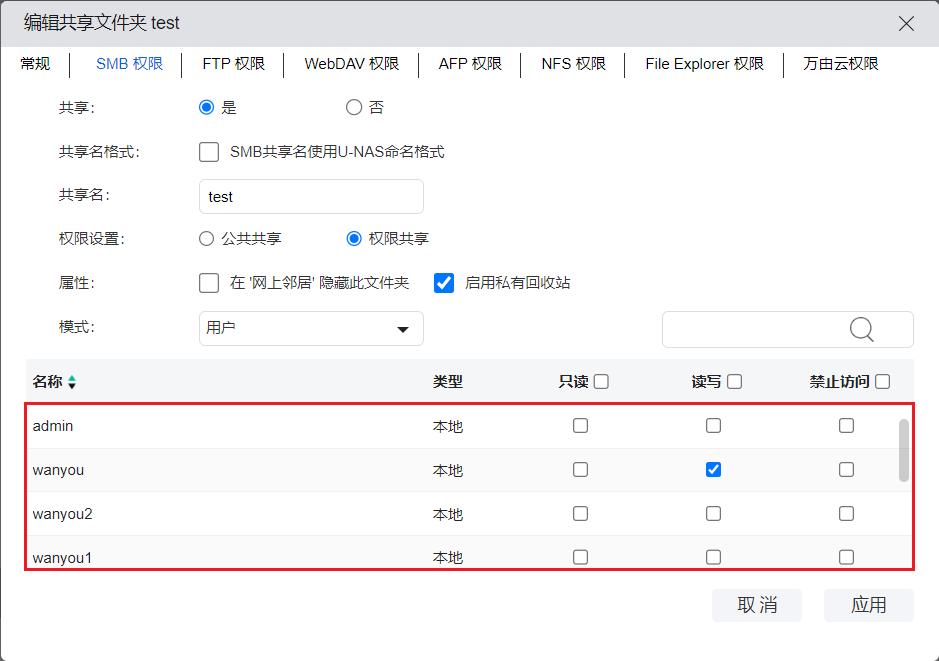Image resolution: width=939 pixels, height=661 pixels.
Task: Check the read-write header select-all box
Action: click(734, 381)
